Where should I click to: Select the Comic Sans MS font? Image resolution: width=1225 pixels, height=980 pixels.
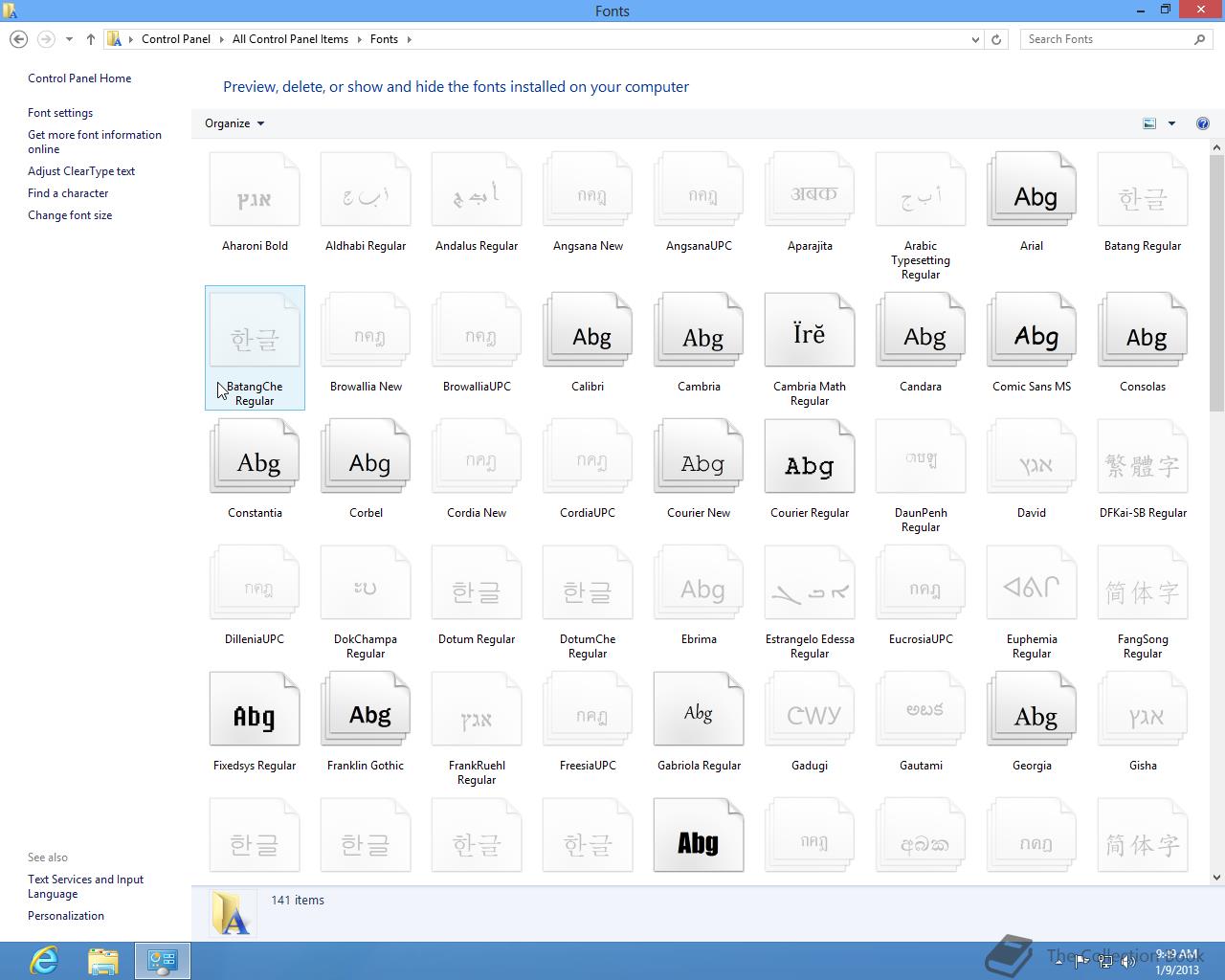click(x=1032, y=330)
